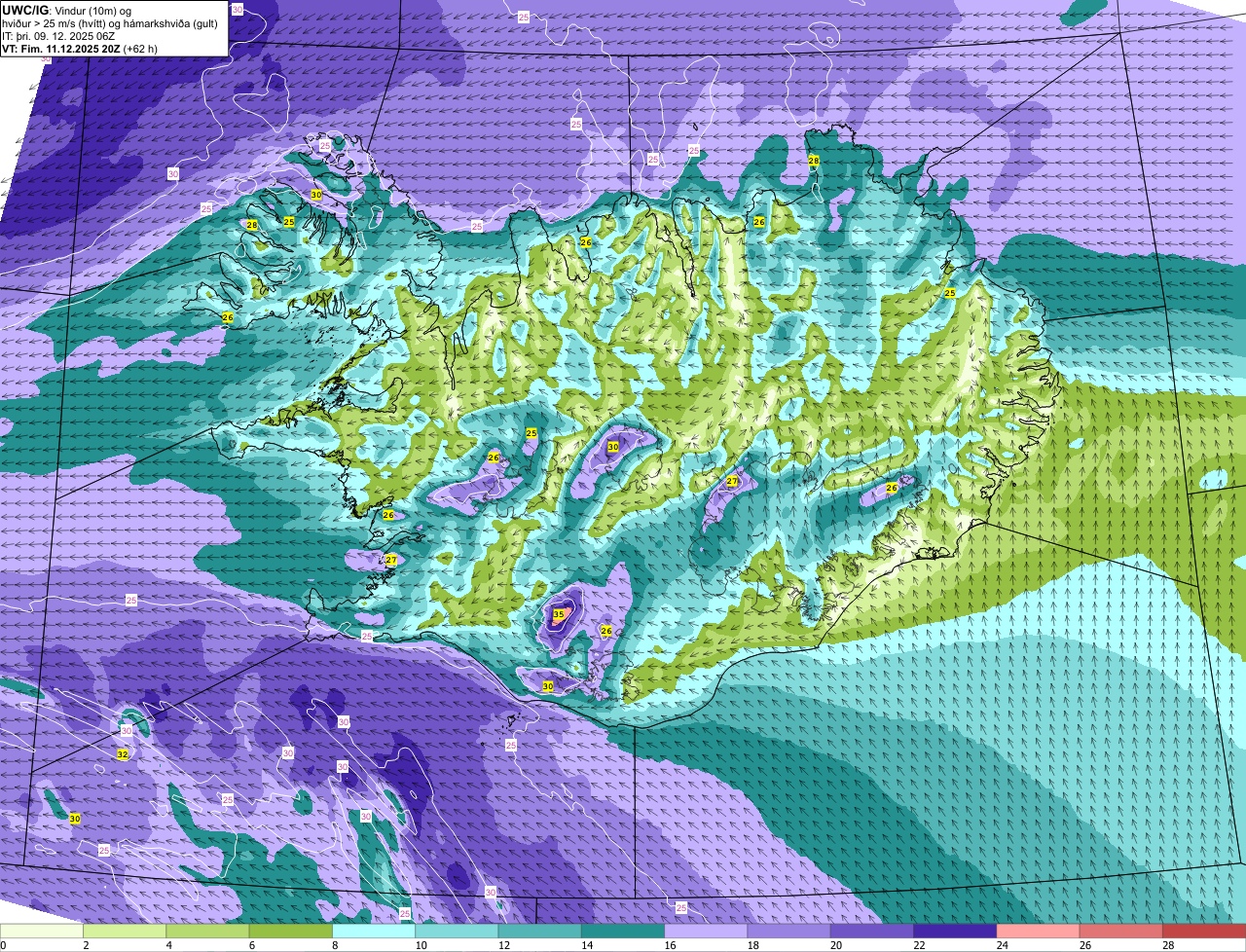Click the title line "UWC/IG: Vindur (10m) og"
The width and height of the screenshot is (1246, 952).
tap(66, 11)
